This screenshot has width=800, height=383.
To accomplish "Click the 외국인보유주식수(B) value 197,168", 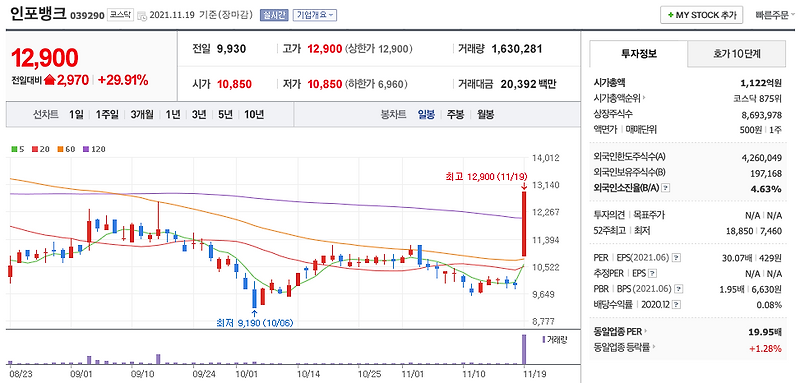I will click(766, 173).
